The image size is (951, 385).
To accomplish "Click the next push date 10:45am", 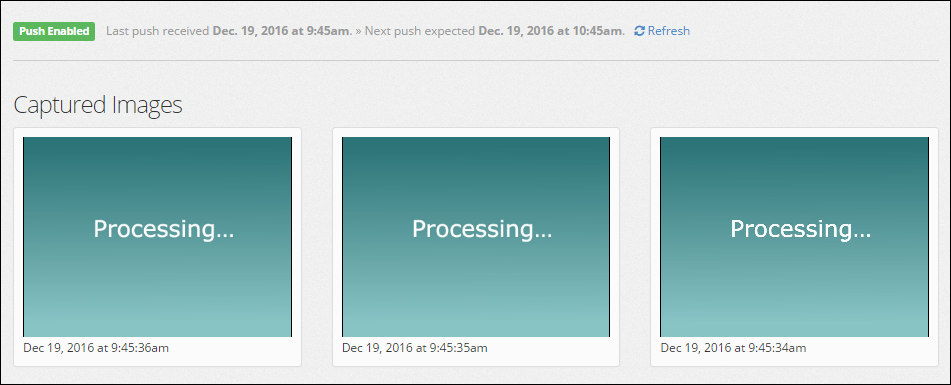I will tap(551, 31).
